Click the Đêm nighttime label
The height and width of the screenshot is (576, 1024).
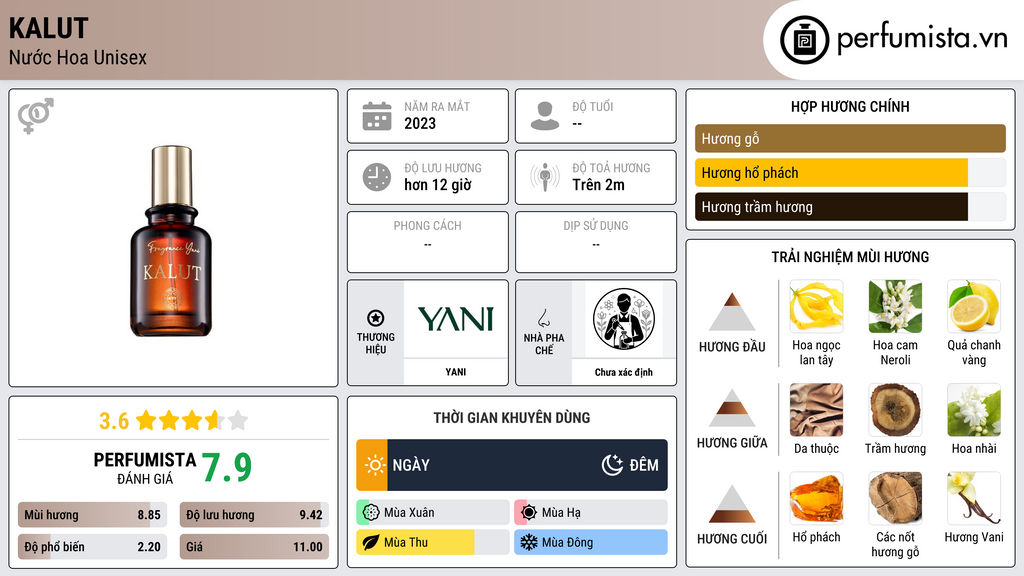click(x=644, y=465)
